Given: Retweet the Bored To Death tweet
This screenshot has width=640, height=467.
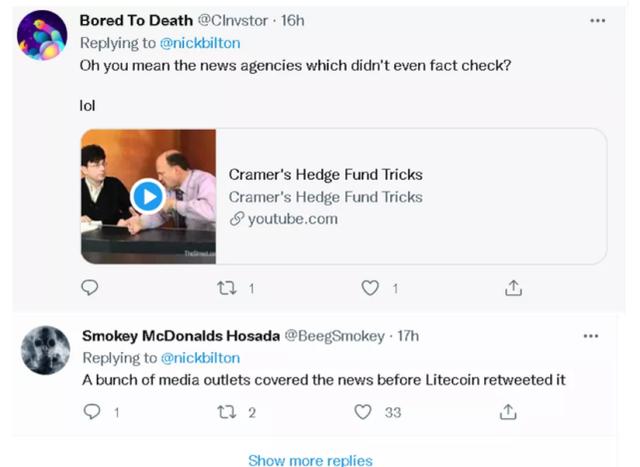Looking at the screenshot, I should click(x=227, y=288).
